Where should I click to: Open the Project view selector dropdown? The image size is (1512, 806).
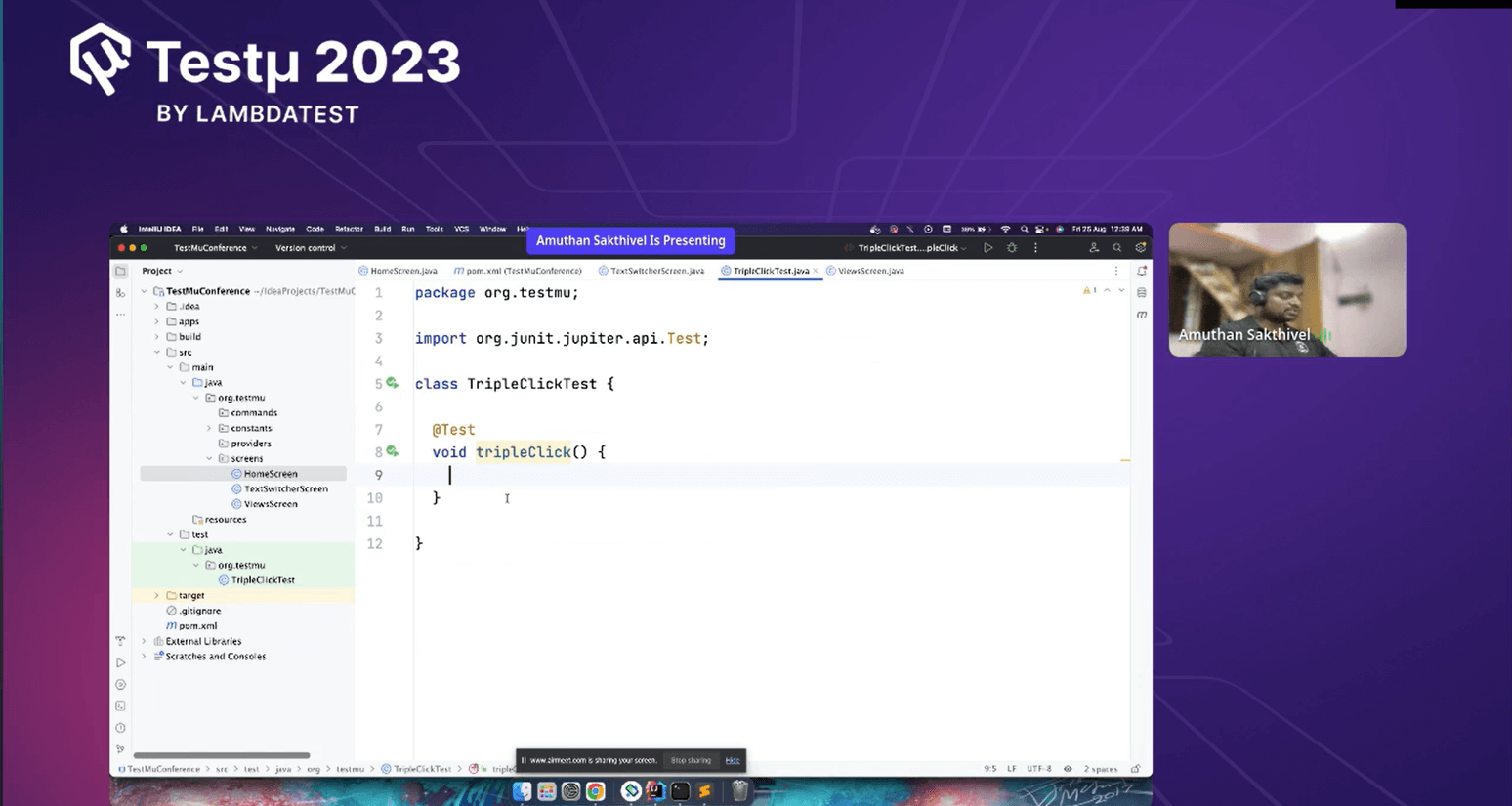162,271
